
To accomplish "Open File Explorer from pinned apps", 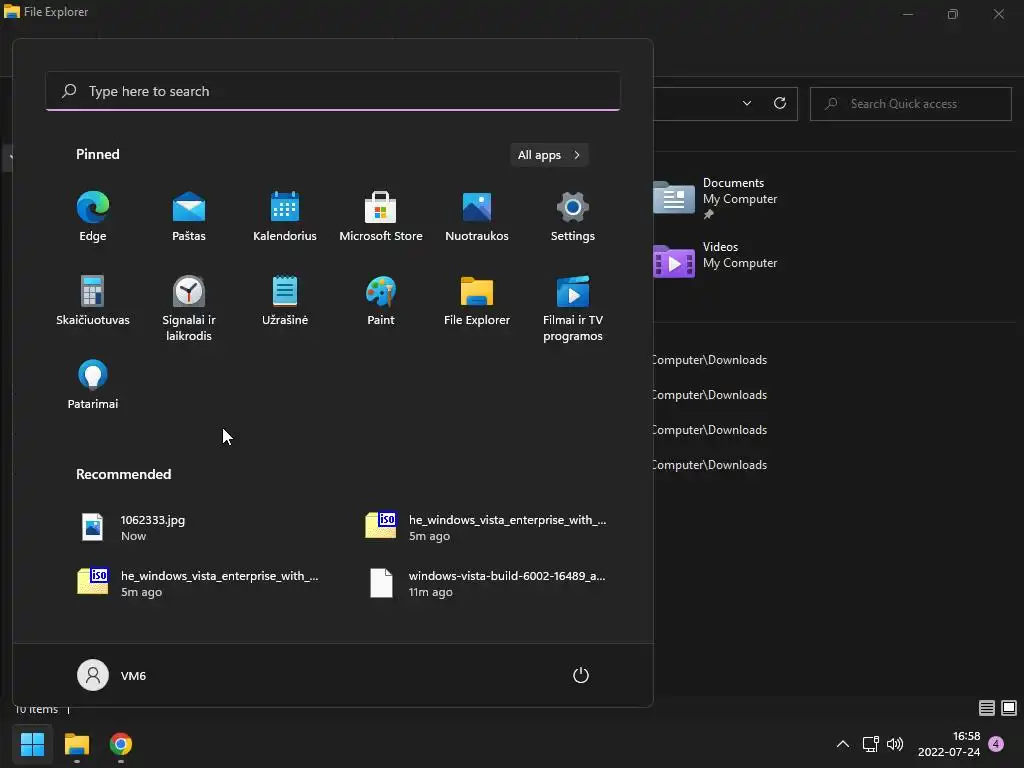I will (x=477, y=300).
